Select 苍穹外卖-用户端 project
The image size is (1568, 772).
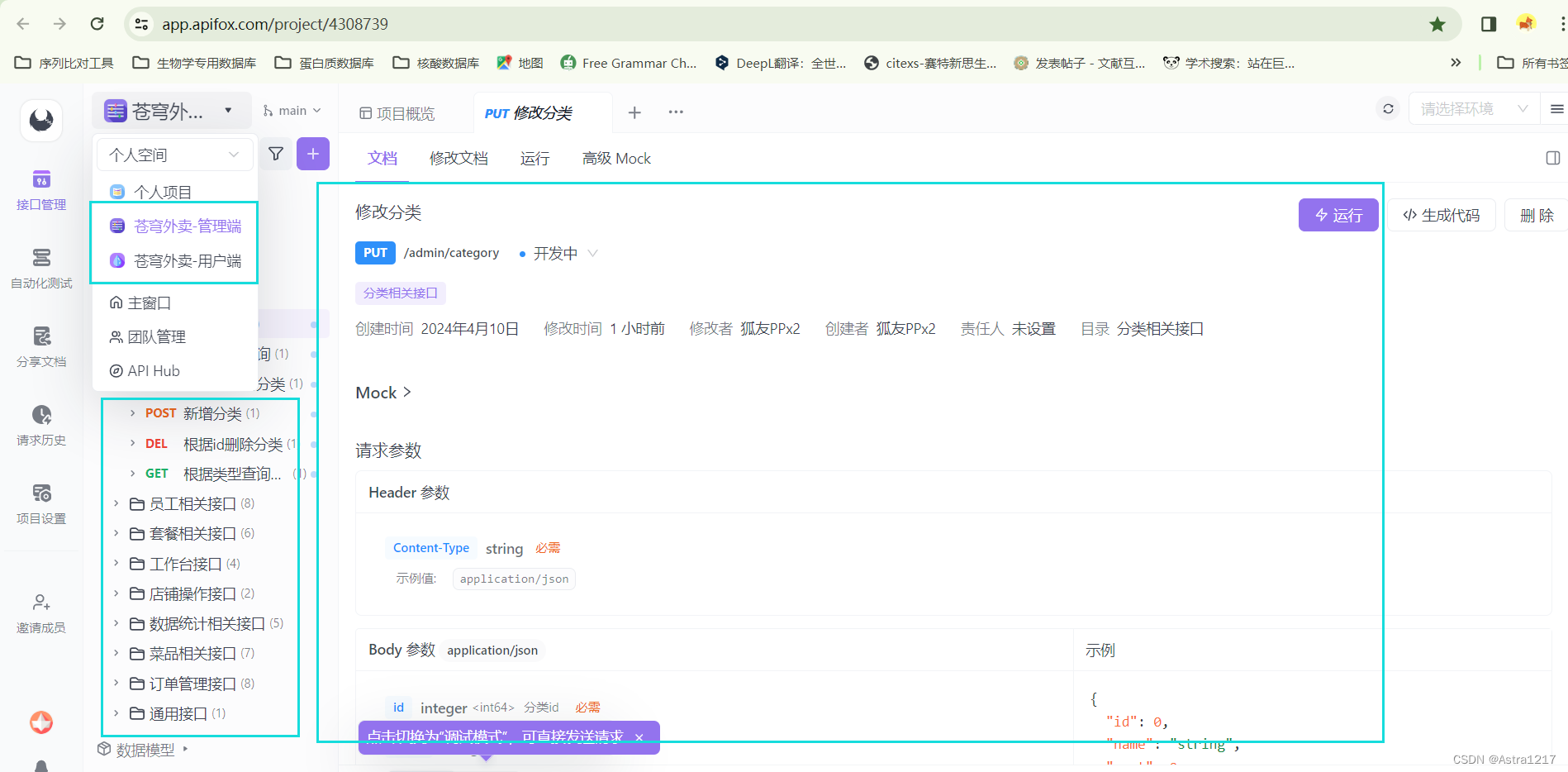174,260
